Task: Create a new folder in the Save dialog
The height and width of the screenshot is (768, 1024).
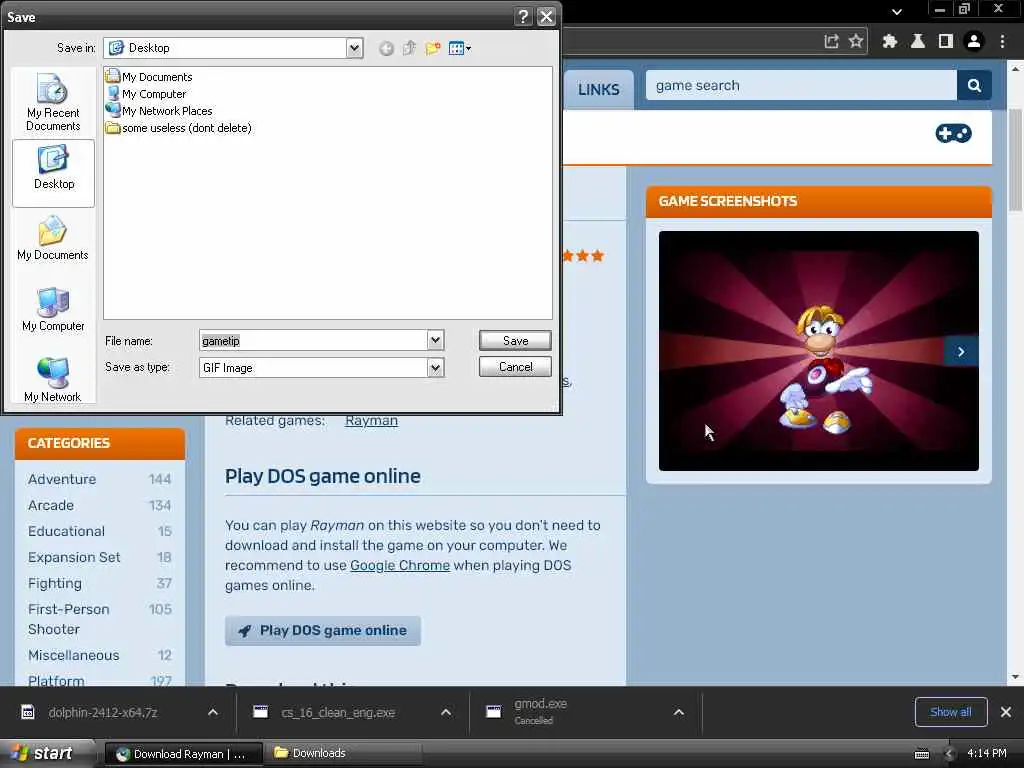Action: point(432,48)
